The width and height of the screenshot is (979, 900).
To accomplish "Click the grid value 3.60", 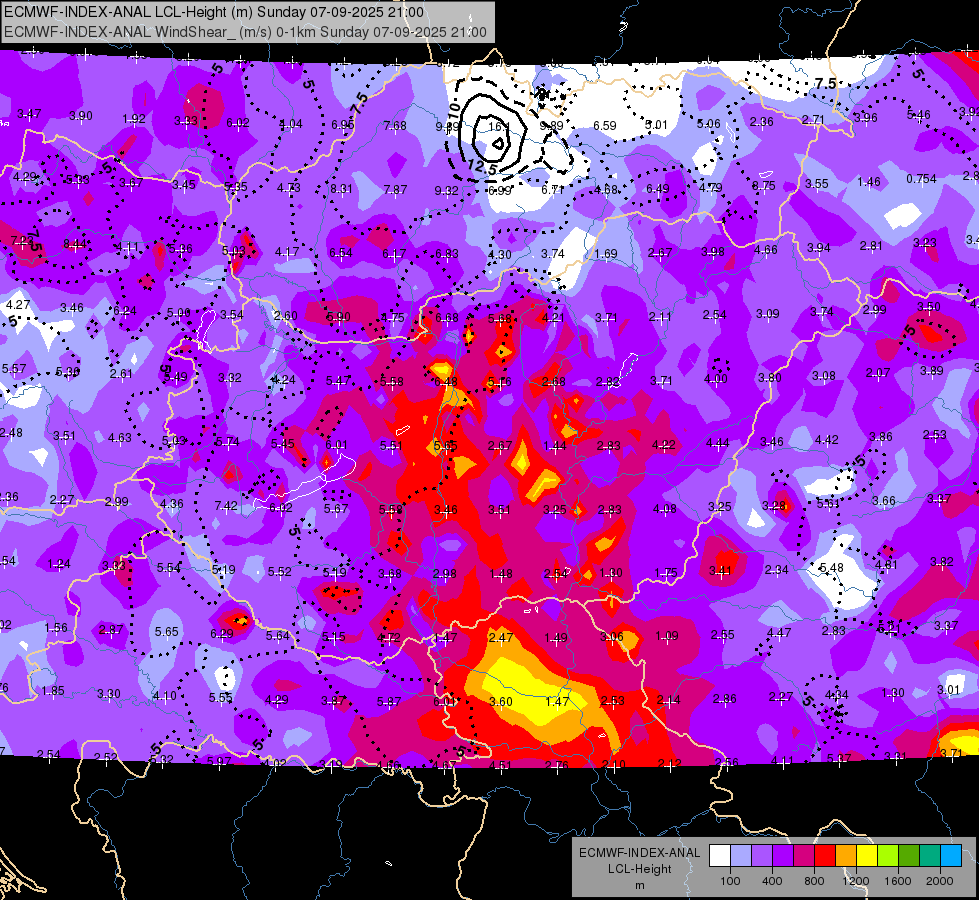I will coord(501,701).
